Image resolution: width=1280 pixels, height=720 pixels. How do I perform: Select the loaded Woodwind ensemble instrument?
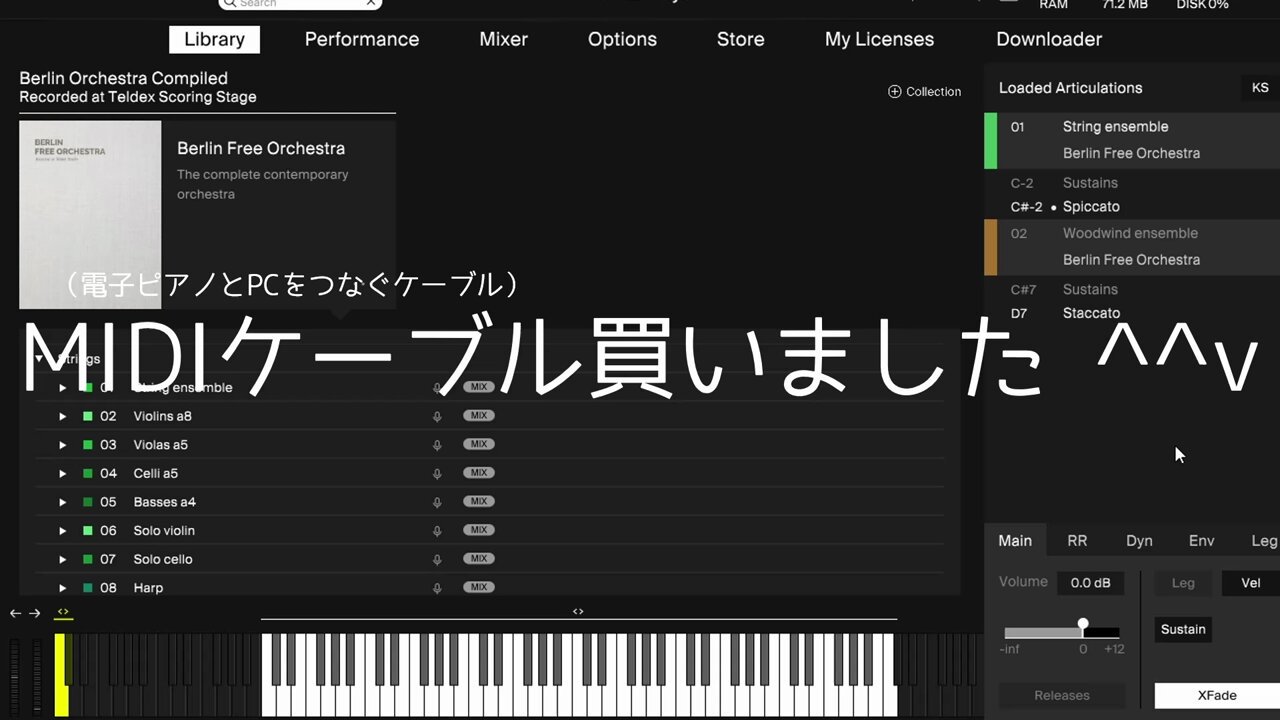click(1132, 246)
